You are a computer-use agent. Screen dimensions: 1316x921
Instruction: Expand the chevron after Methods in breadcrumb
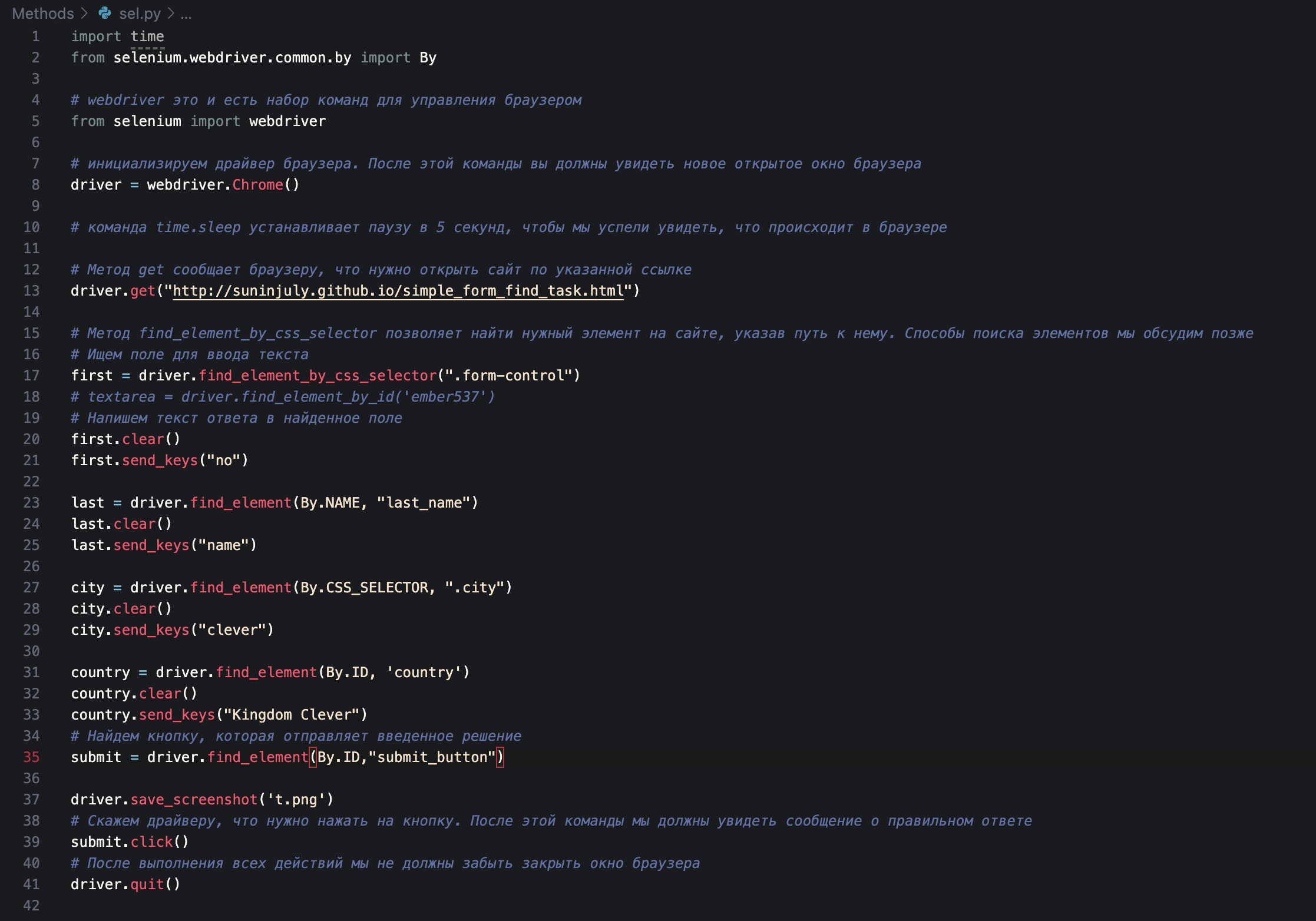click(x=85, y=13)
